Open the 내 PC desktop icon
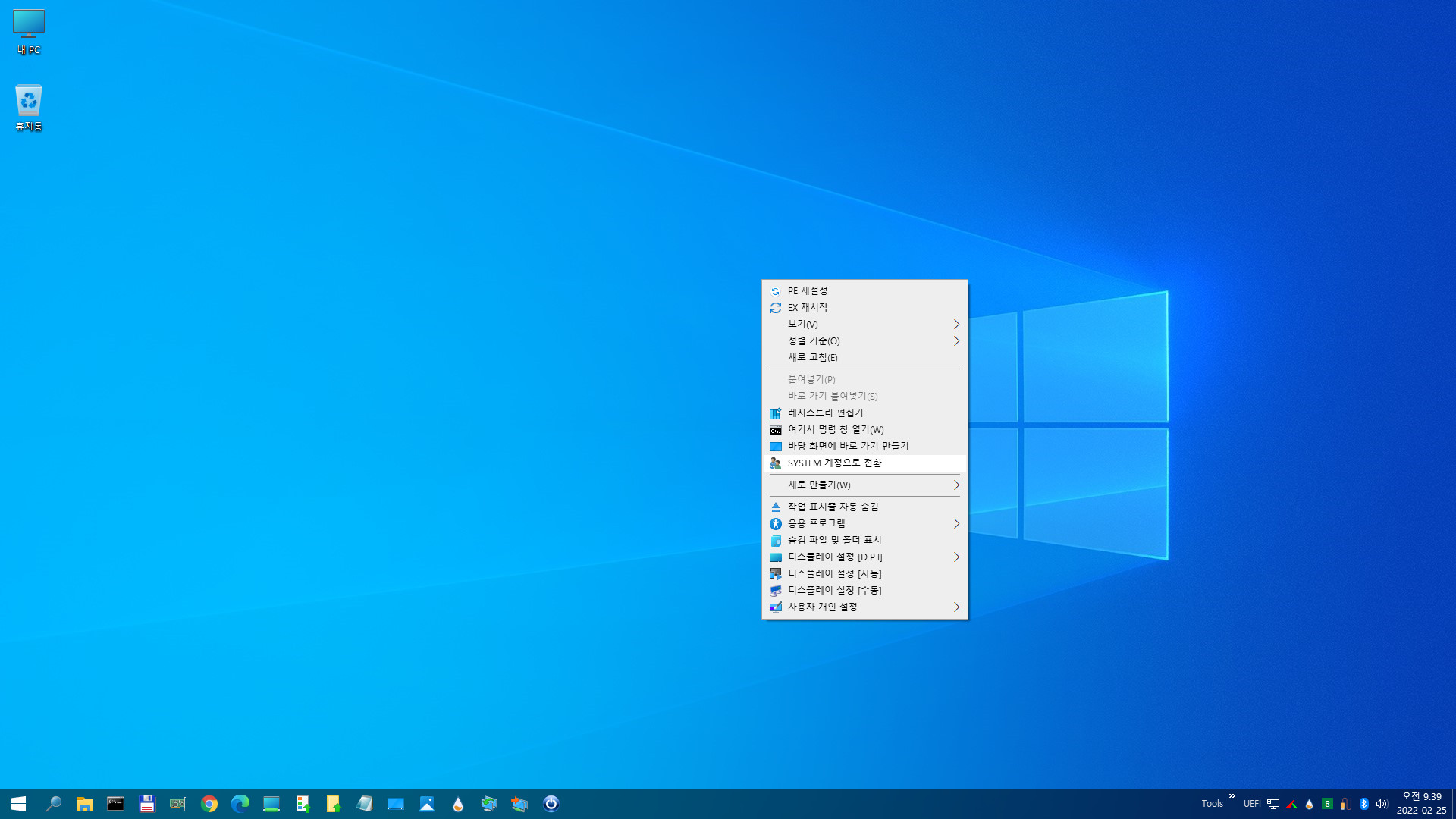 coord(29,32)
